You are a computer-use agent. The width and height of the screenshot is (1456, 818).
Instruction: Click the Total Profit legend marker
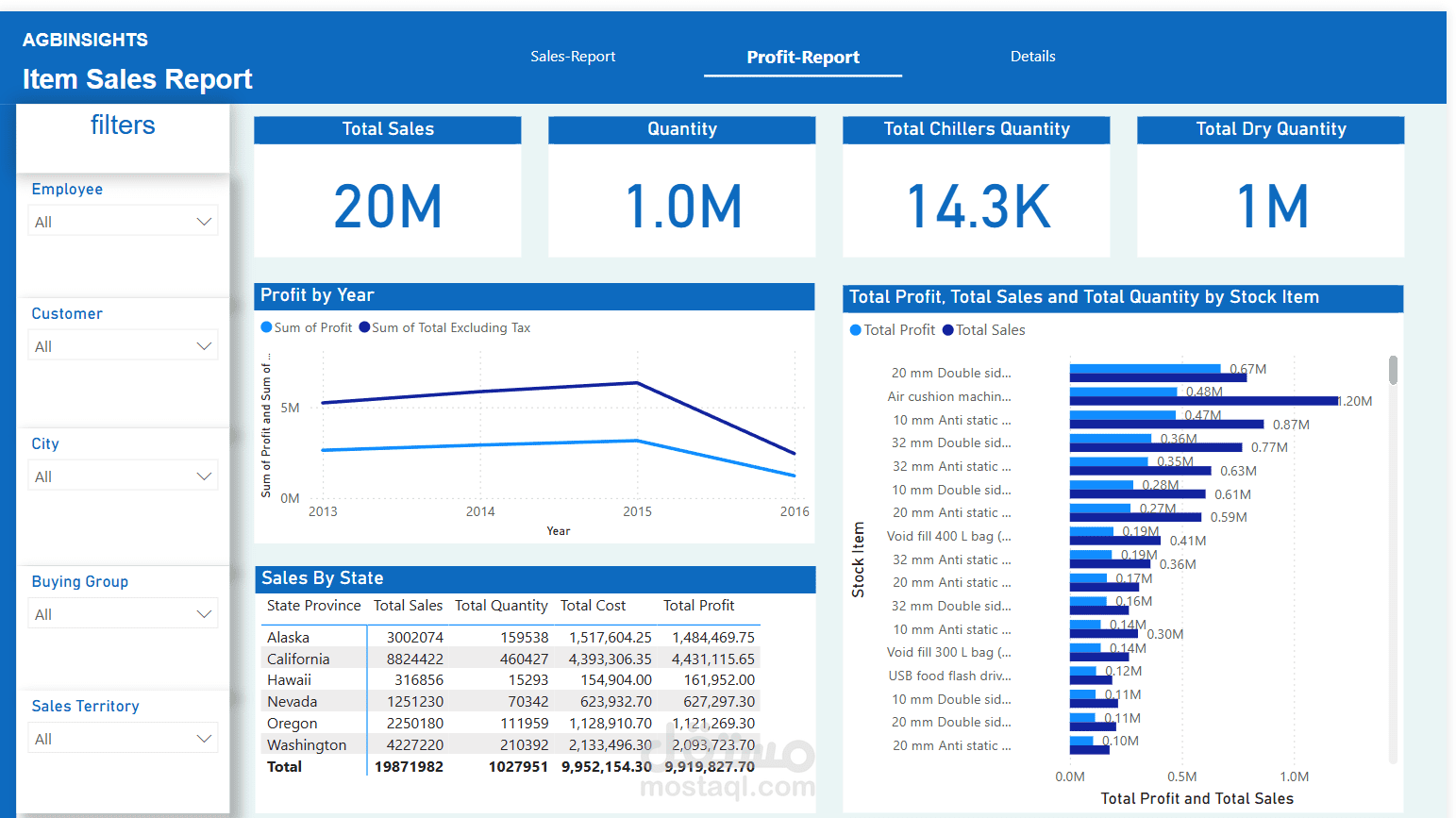(856, 330)
